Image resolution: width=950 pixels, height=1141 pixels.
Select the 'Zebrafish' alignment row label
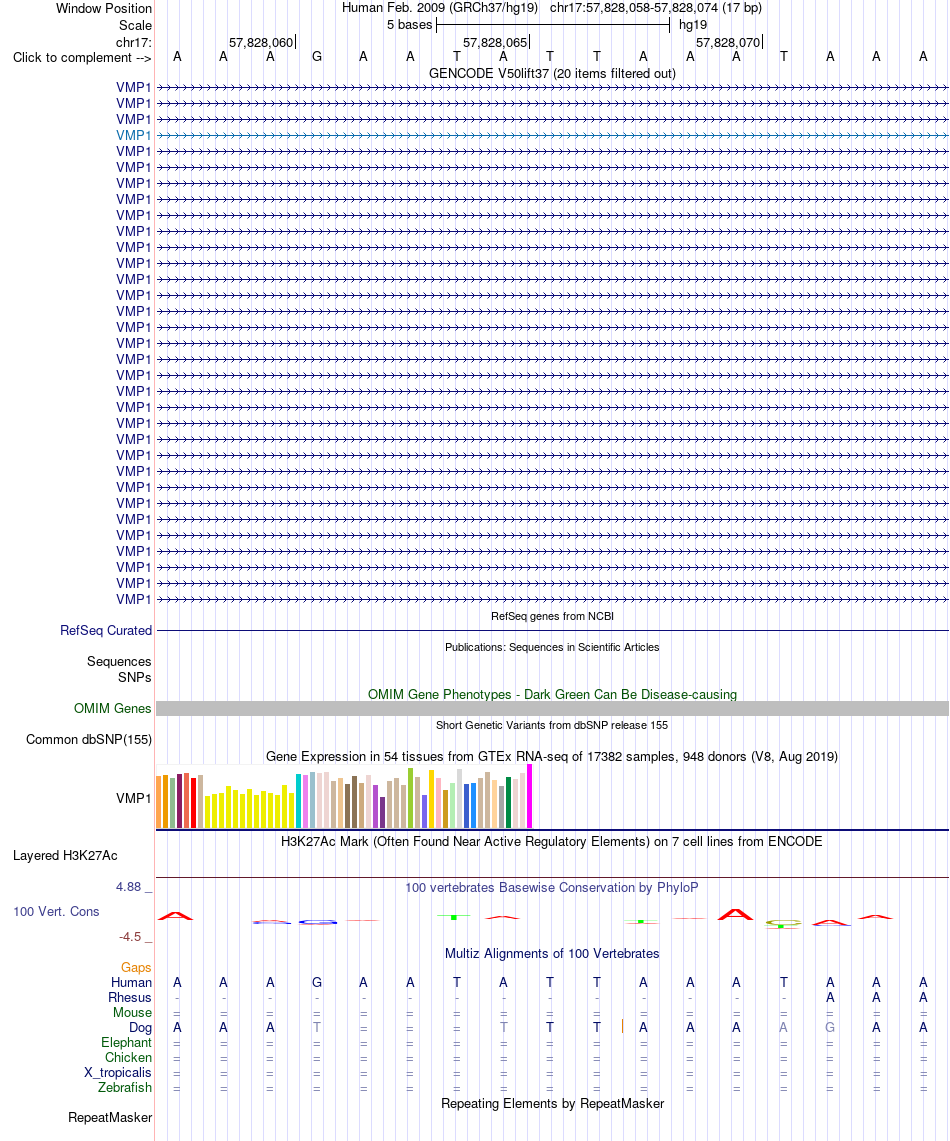(x=125, y=1088)
